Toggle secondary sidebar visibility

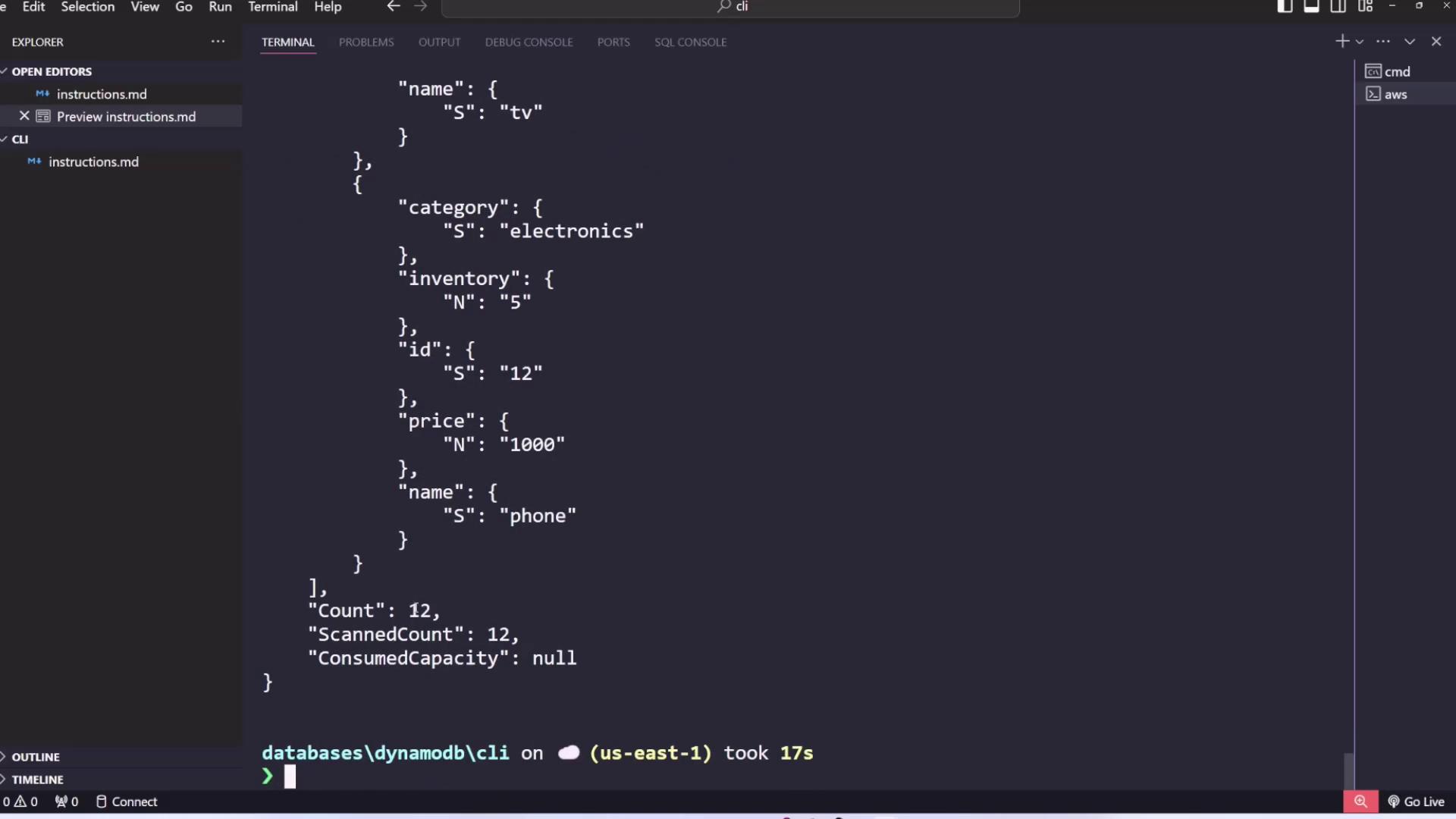click(1338, 7)
